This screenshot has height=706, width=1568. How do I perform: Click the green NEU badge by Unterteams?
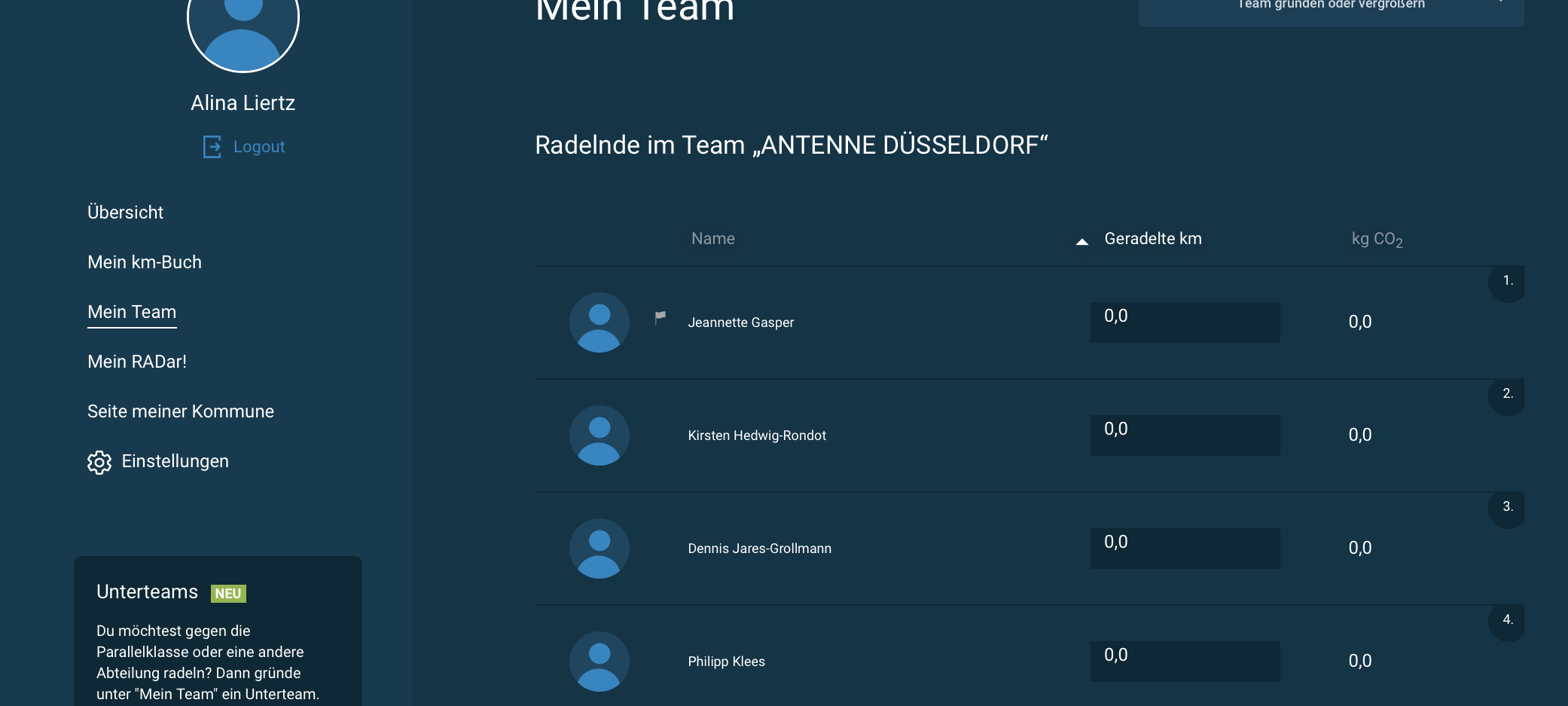(228, 594)
